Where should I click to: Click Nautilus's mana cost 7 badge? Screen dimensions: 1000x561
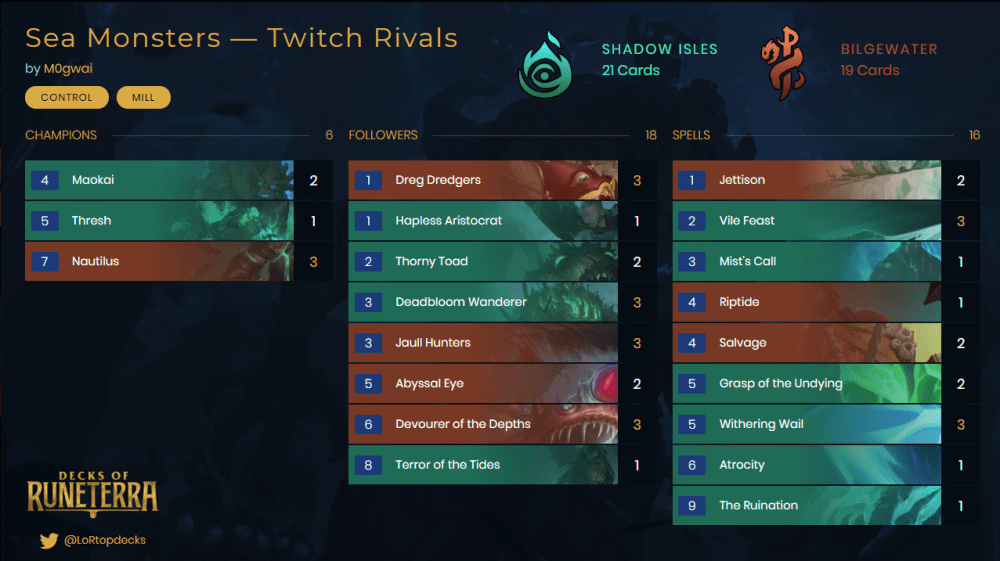[x=45, y=262]
